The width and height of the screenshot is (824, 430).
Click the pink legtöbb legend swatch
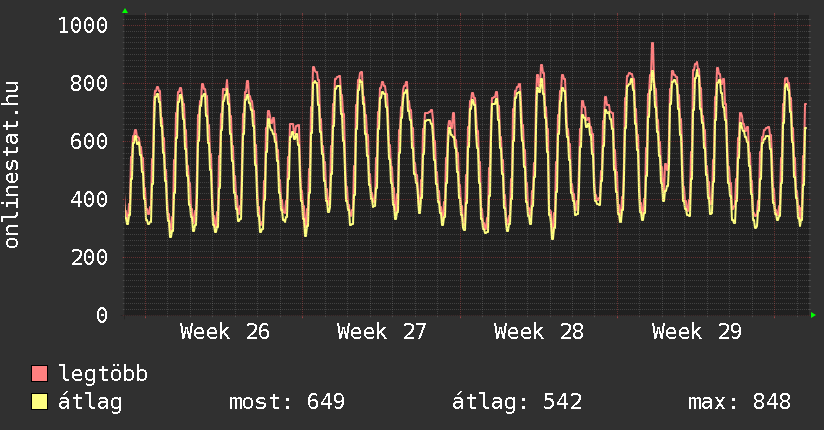39,373
